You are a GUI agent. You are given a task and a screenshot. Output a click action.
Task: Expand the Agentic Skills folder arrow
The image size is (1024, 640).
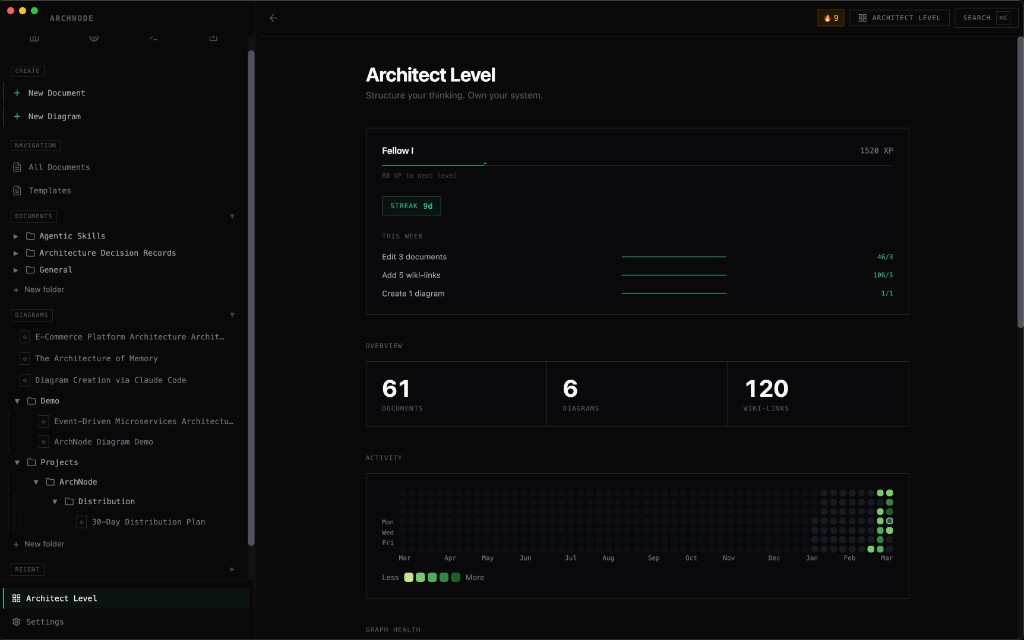click(16, 236)
